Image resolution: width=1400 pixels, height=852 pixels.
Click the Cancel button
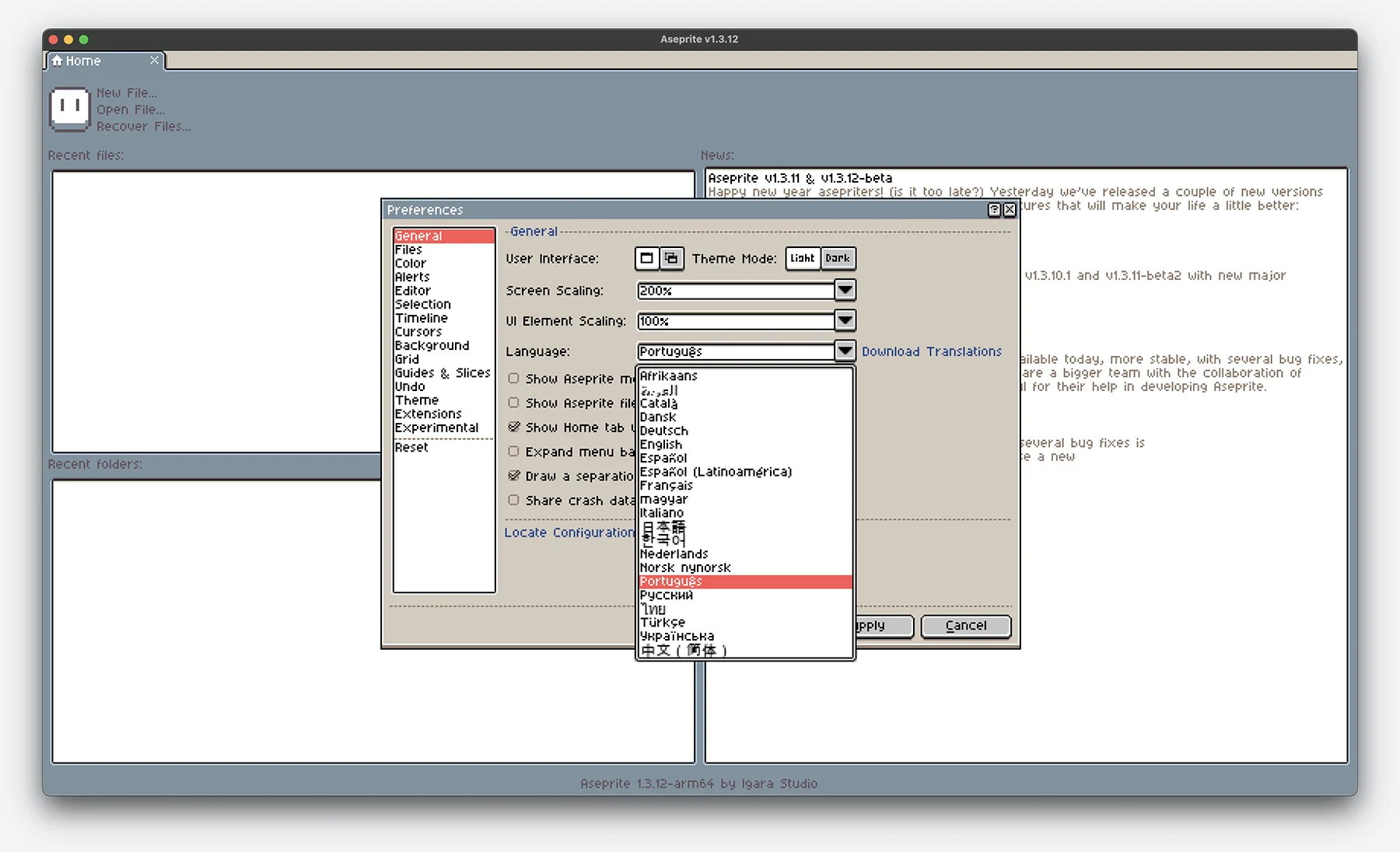(965, 626)
